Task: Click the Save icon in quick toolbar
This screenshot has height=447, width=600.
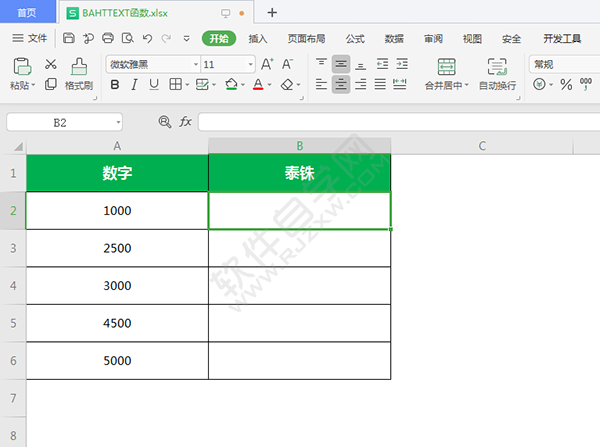Action: point(69,38)
